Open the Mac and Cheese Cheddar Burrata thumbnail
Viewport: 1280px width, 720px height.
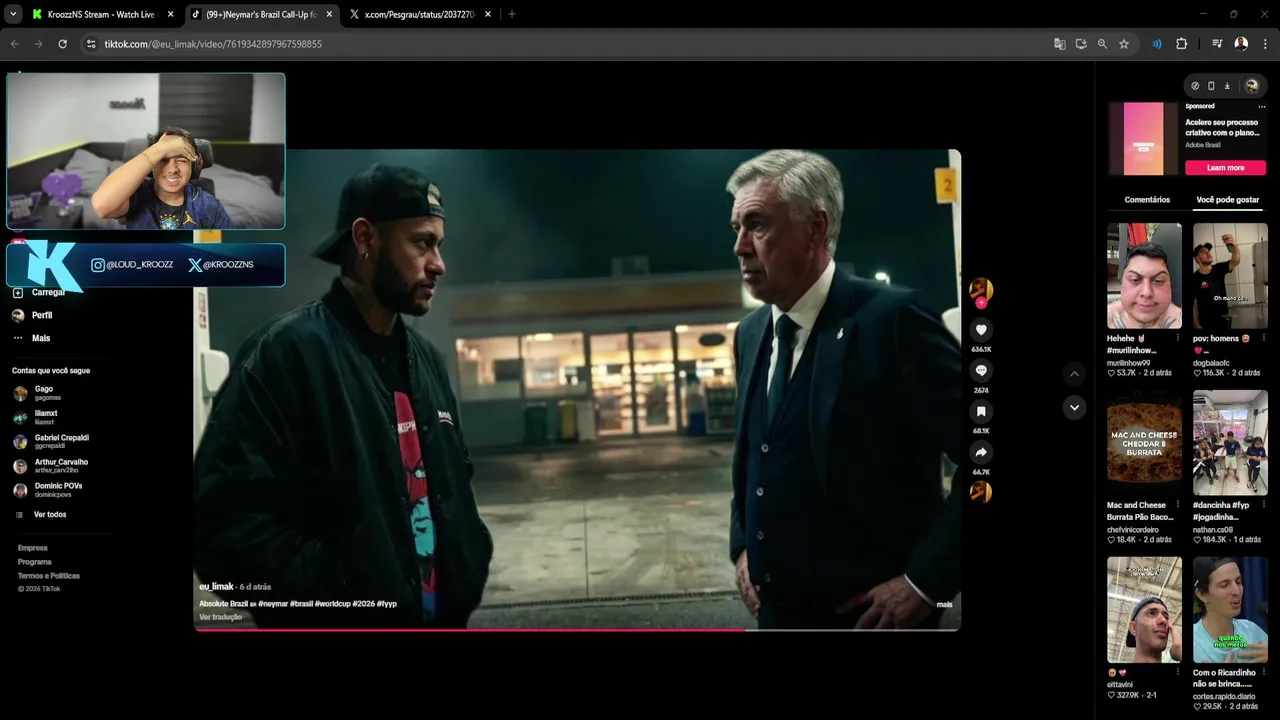point(1144,443)
